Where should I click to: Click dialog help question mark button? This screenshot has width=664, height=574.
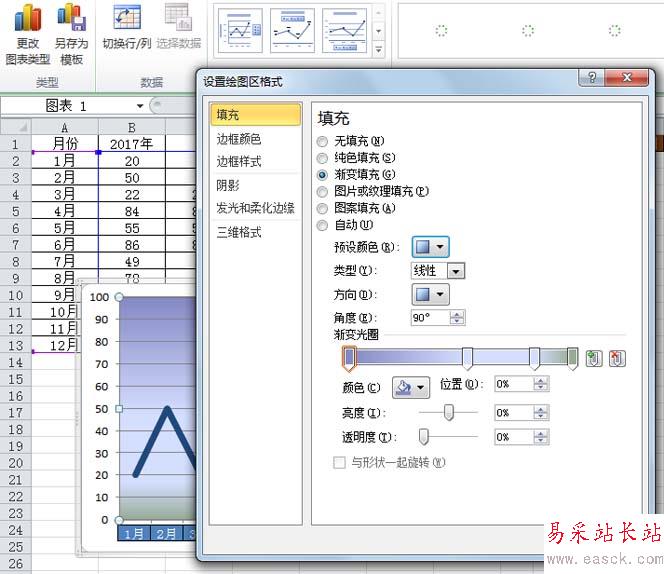(592, 78)
